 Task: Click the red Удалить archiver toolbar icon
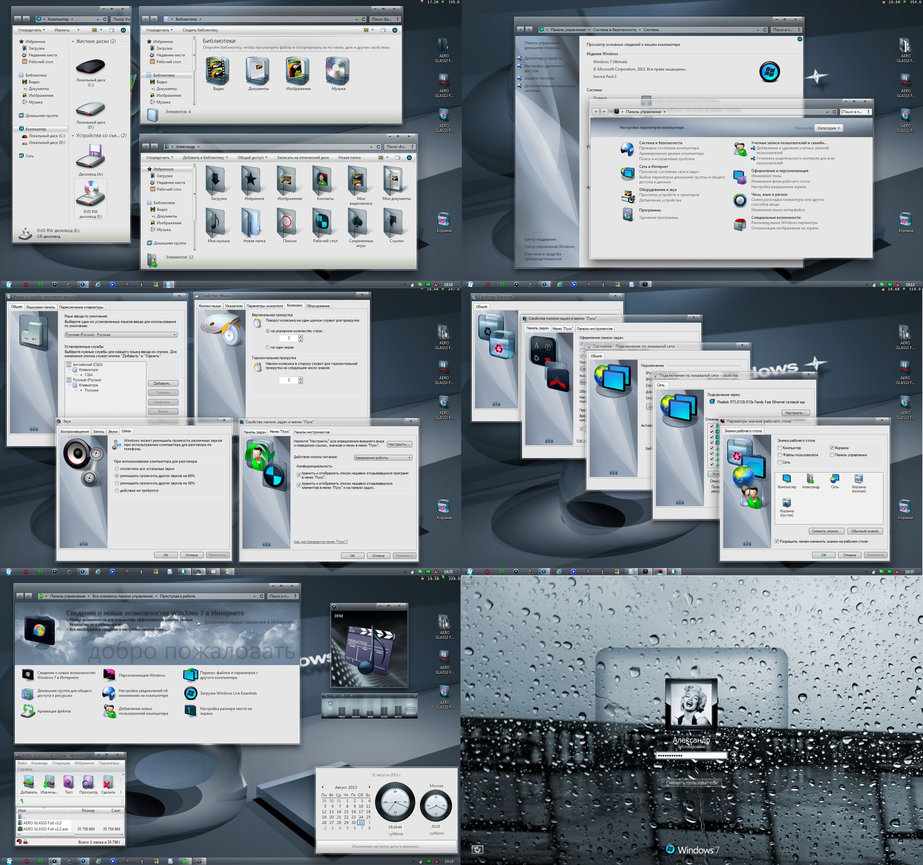[108, 783]
